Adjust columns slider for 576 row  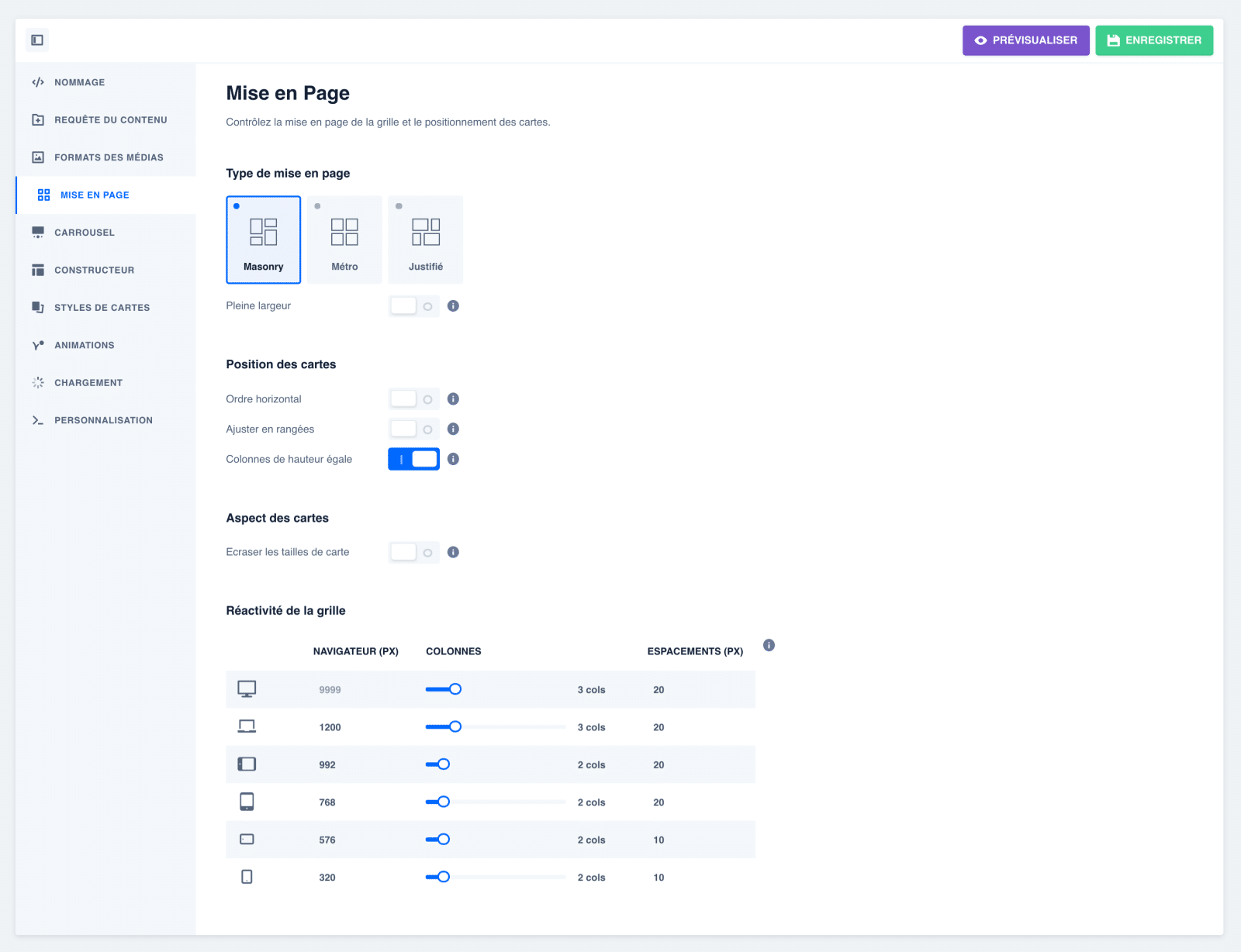click(x=496, y=840)
